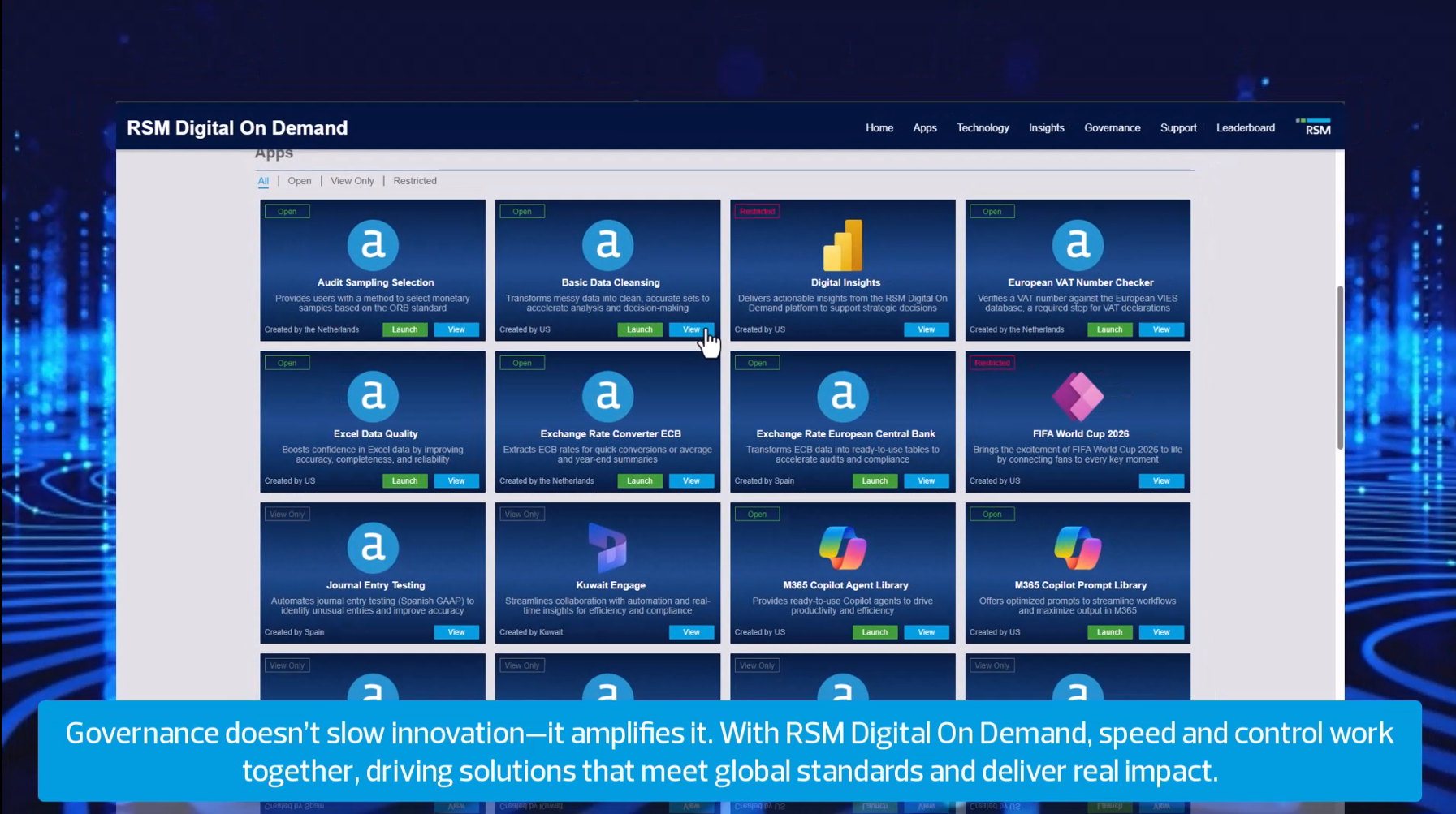The image size is (1456, 814).
Task: Launch M365 Copilot Agent Library
Action: (x=875, y=632)
